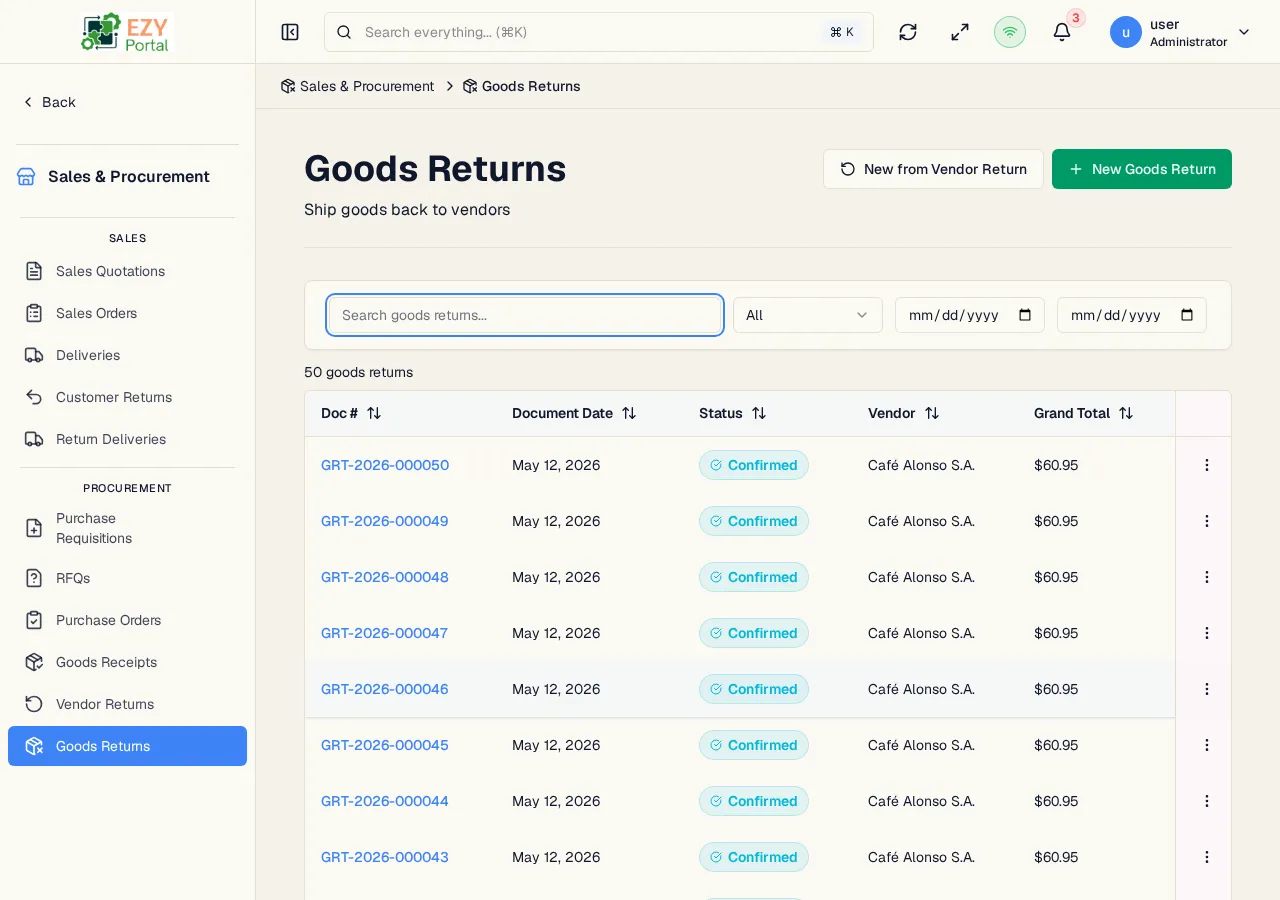This screenshot has width=1280, height=900.
Task: Click the refresh icon in top bar
Action: tap(908, 32)
